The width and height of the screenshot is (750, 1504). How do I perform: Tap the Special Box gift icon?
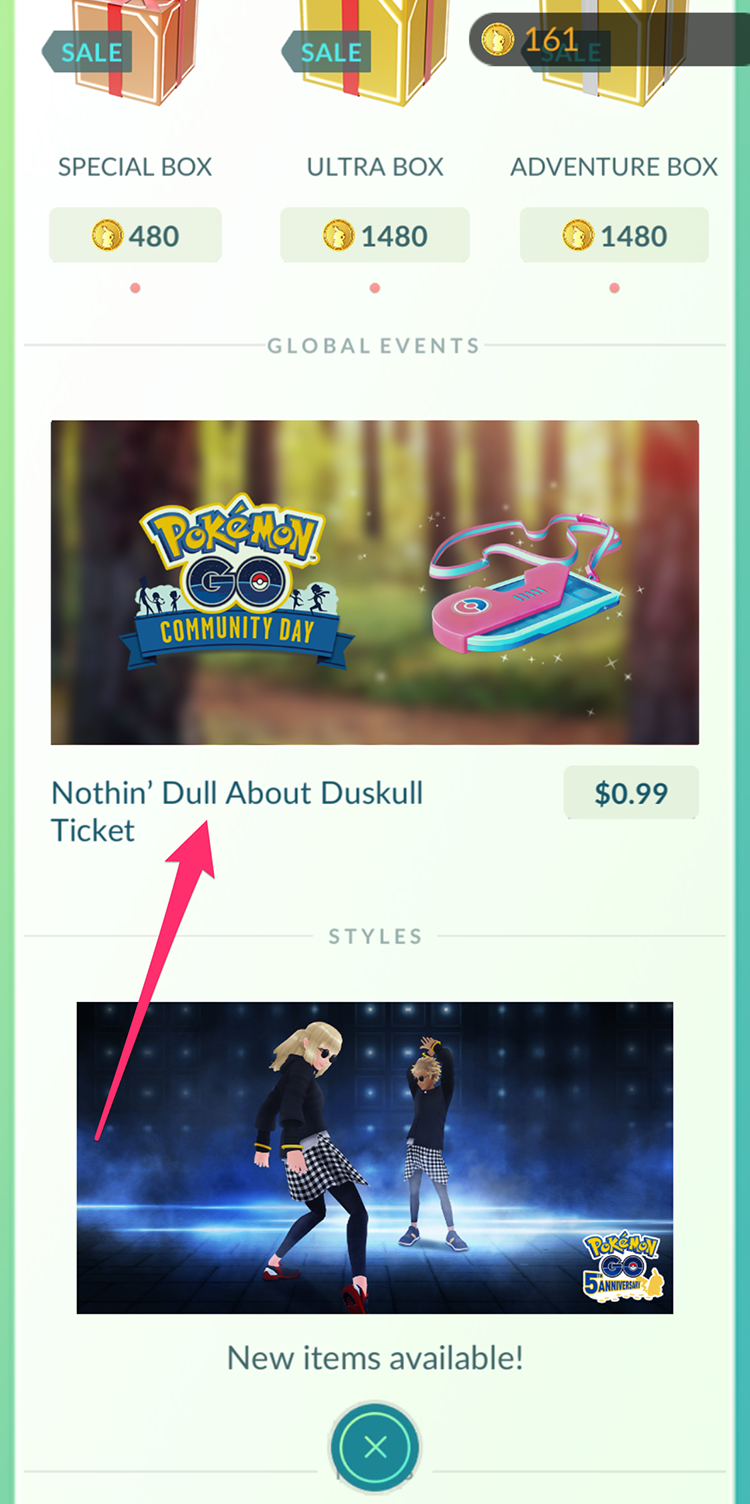pos(135,52)
